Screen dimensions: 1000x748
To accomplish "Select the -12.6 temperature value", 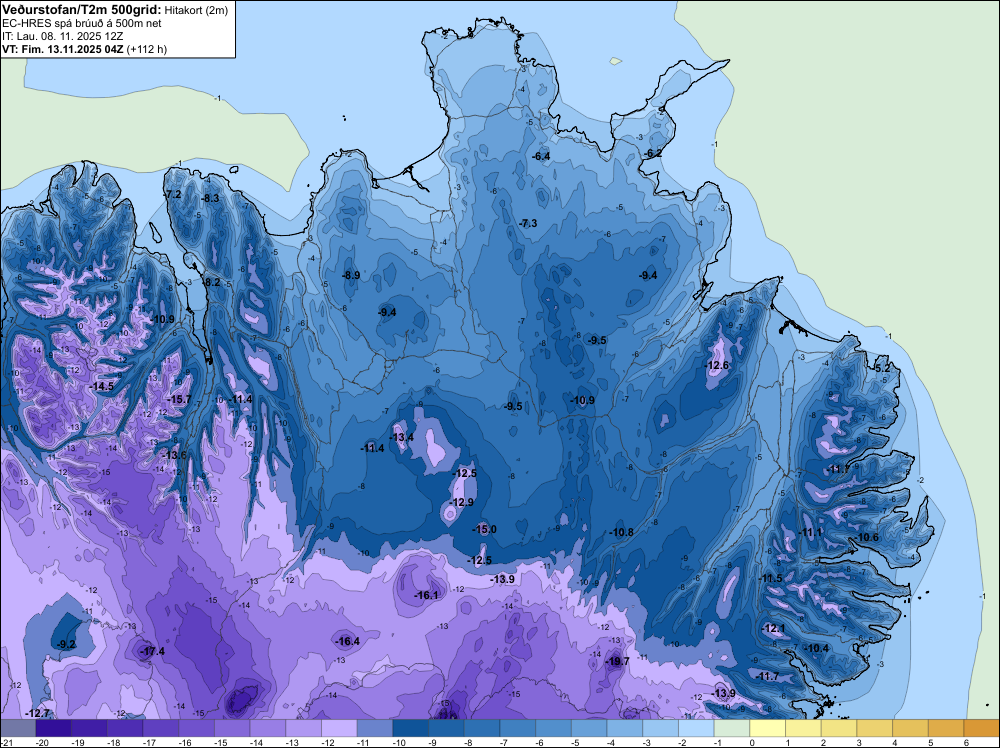I will coord(717,365).
